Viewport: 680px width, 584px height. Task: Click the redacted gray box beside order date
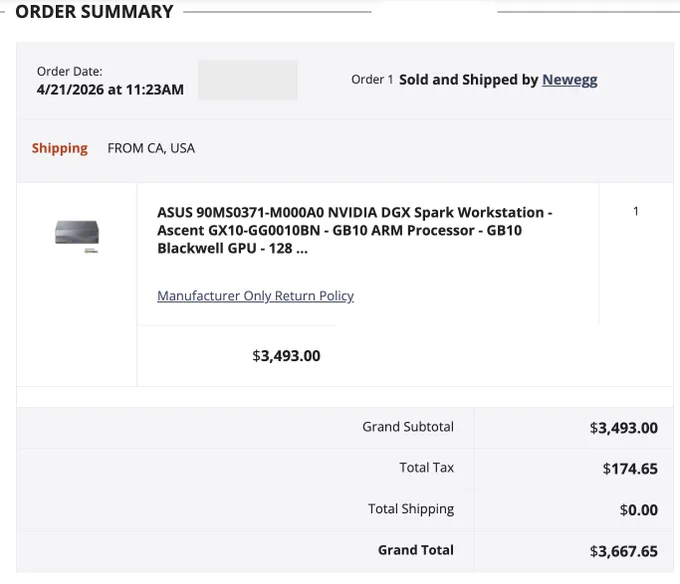tap(248, 80)
